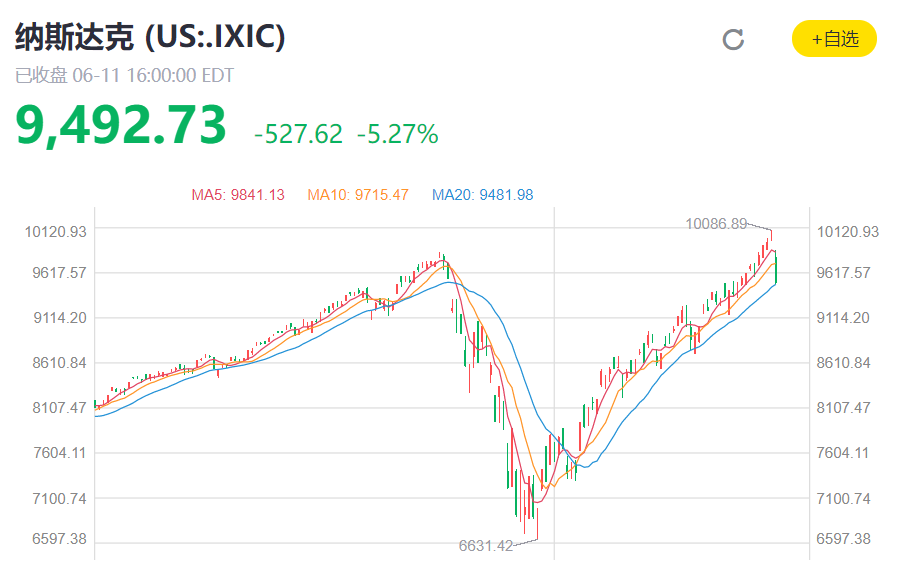Click the 9114.20 label on left axis
Screen dimensions: 908x576
tap(56, 318)
